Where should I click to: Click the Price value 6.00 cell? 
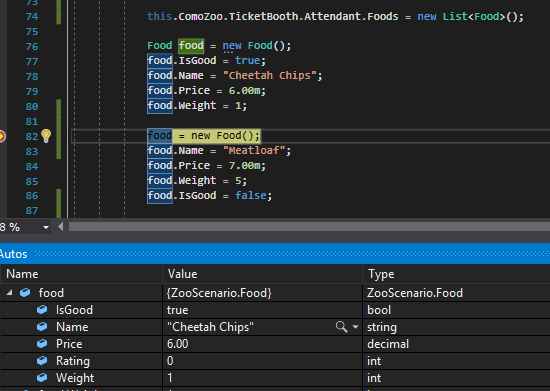point(262,344)
